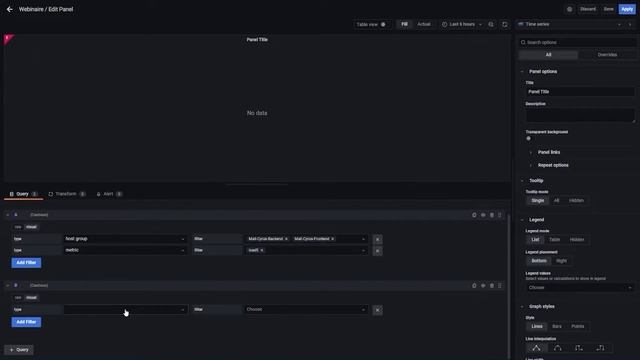Image resolution: width=640 pixels, height=360 pixels.
Task: Open the Legend values Choose dropdown
Action: 579,288
